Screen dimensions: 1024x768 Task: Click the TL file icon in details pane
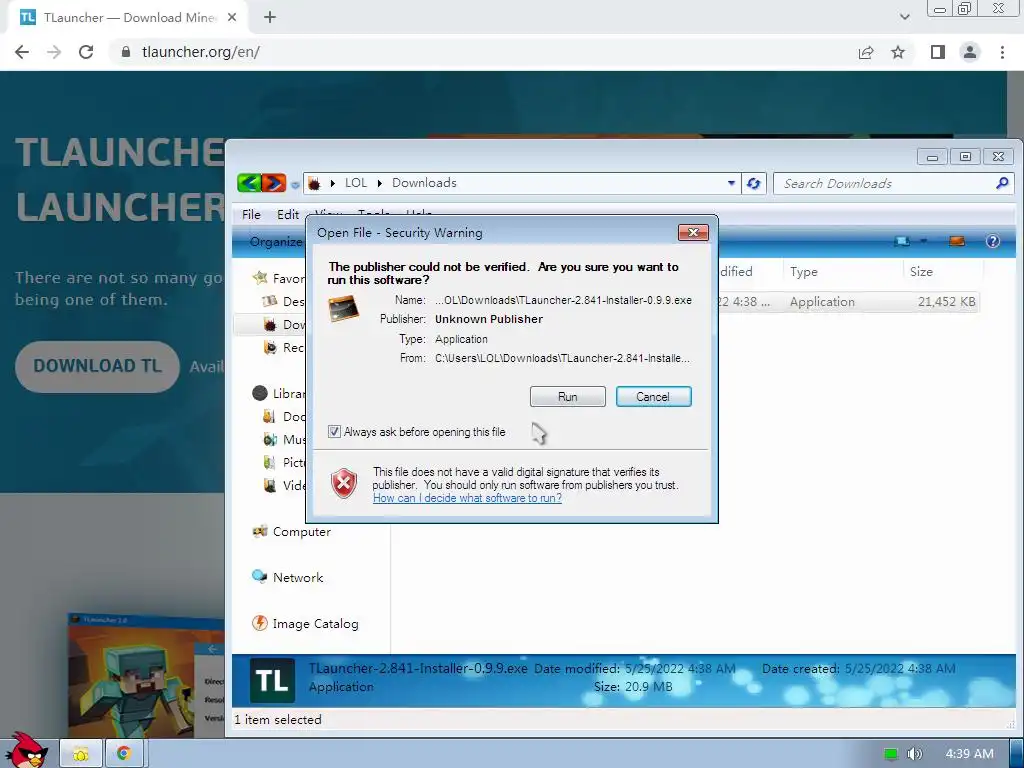[272, 680]
